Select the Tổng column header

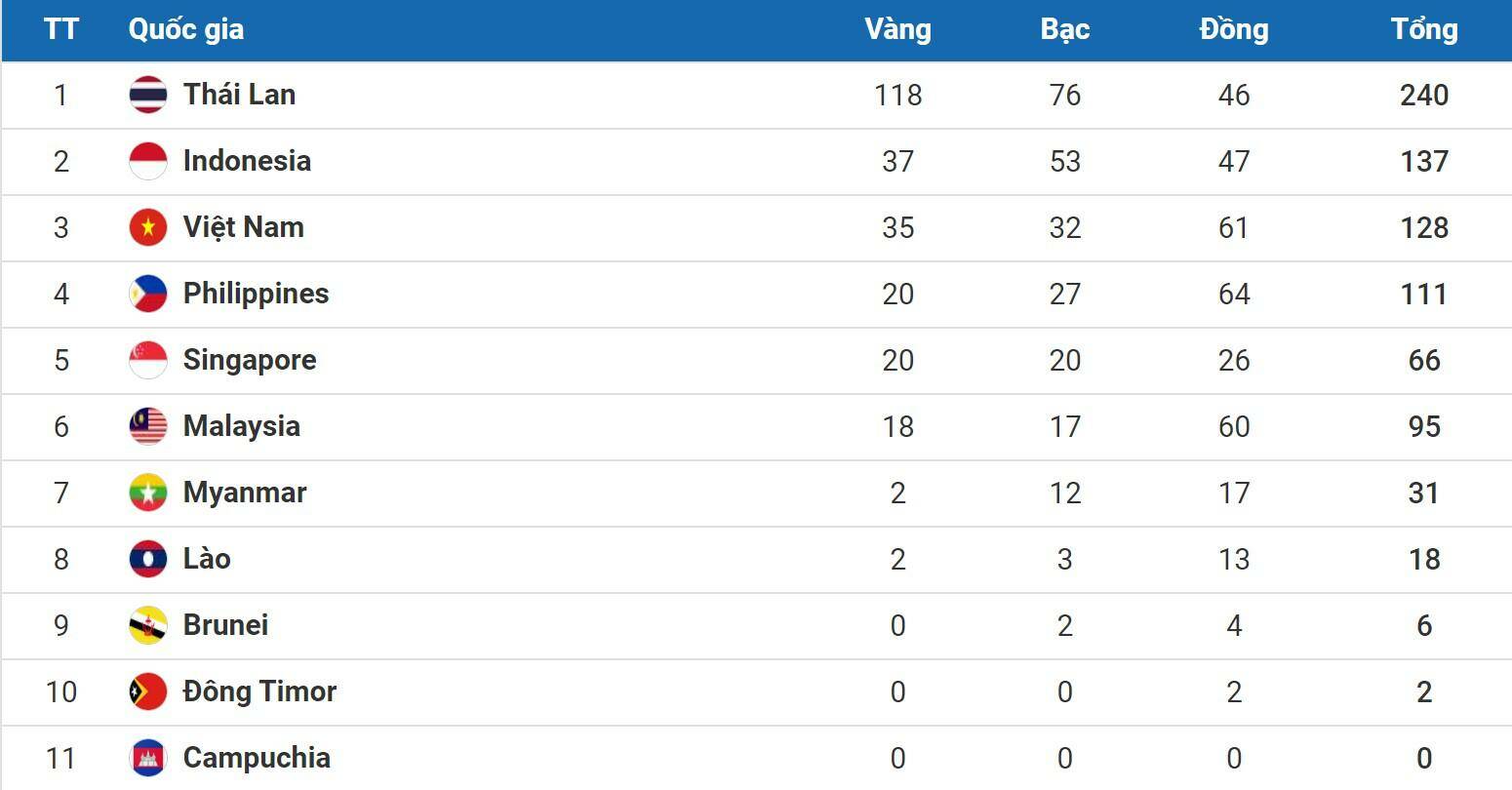[1424, 29]
